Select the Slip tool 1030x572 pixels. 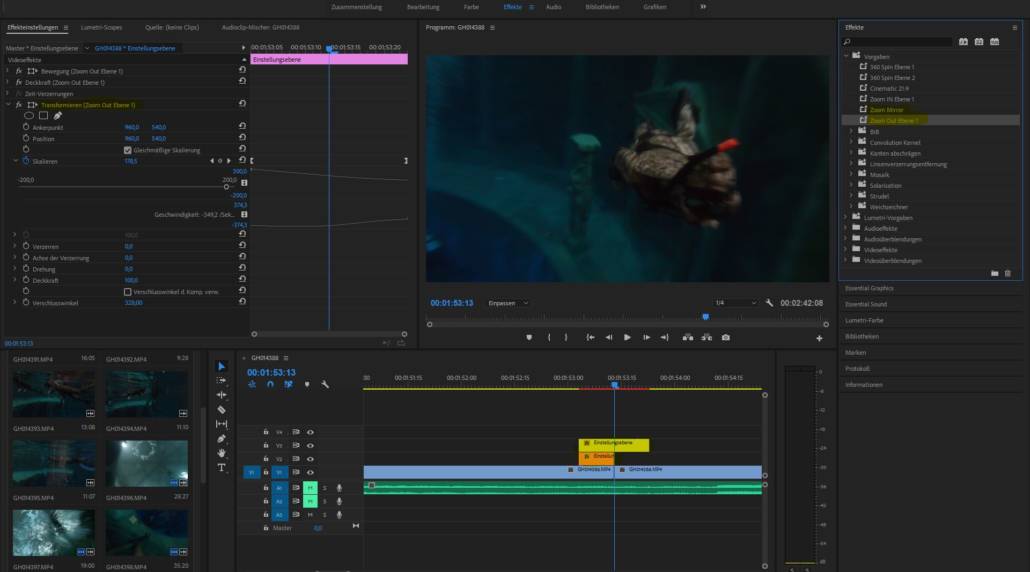[221, 424]
